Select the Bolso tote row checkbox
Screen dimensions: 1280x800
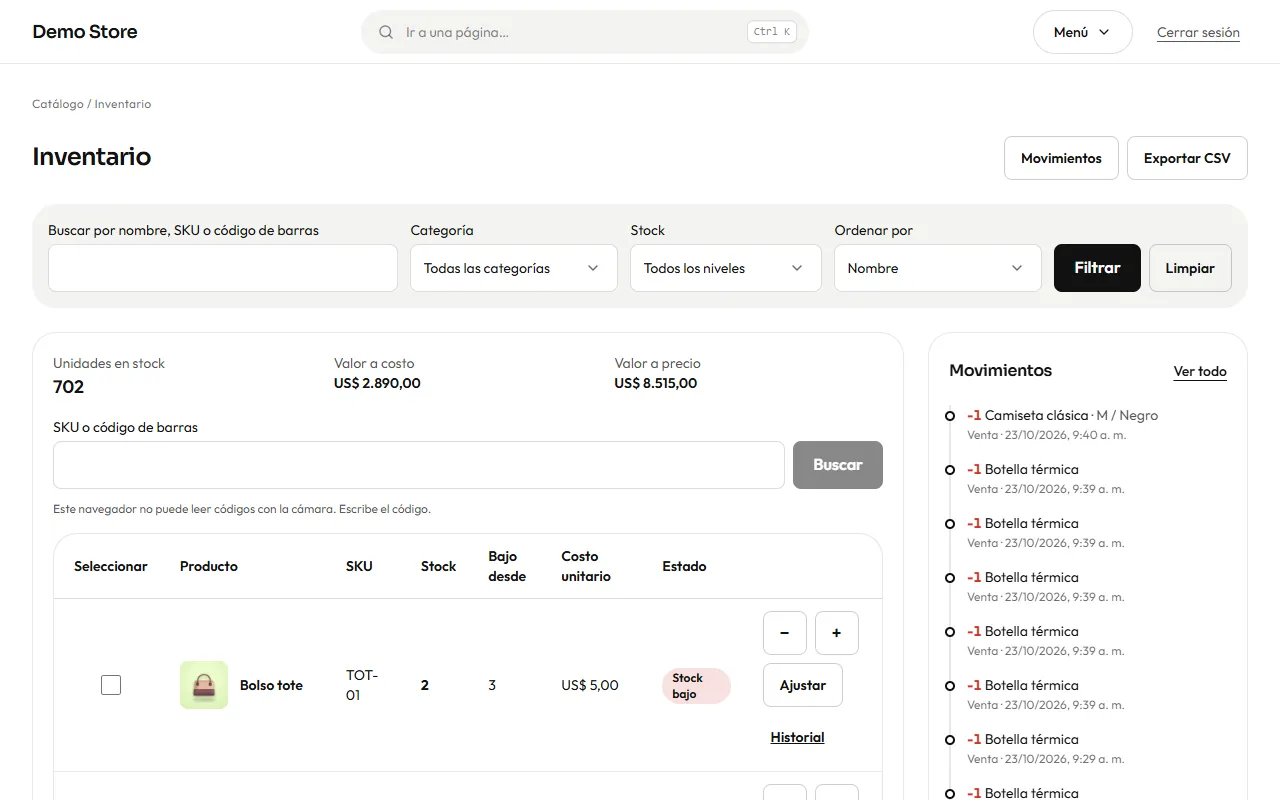point(111,685)
